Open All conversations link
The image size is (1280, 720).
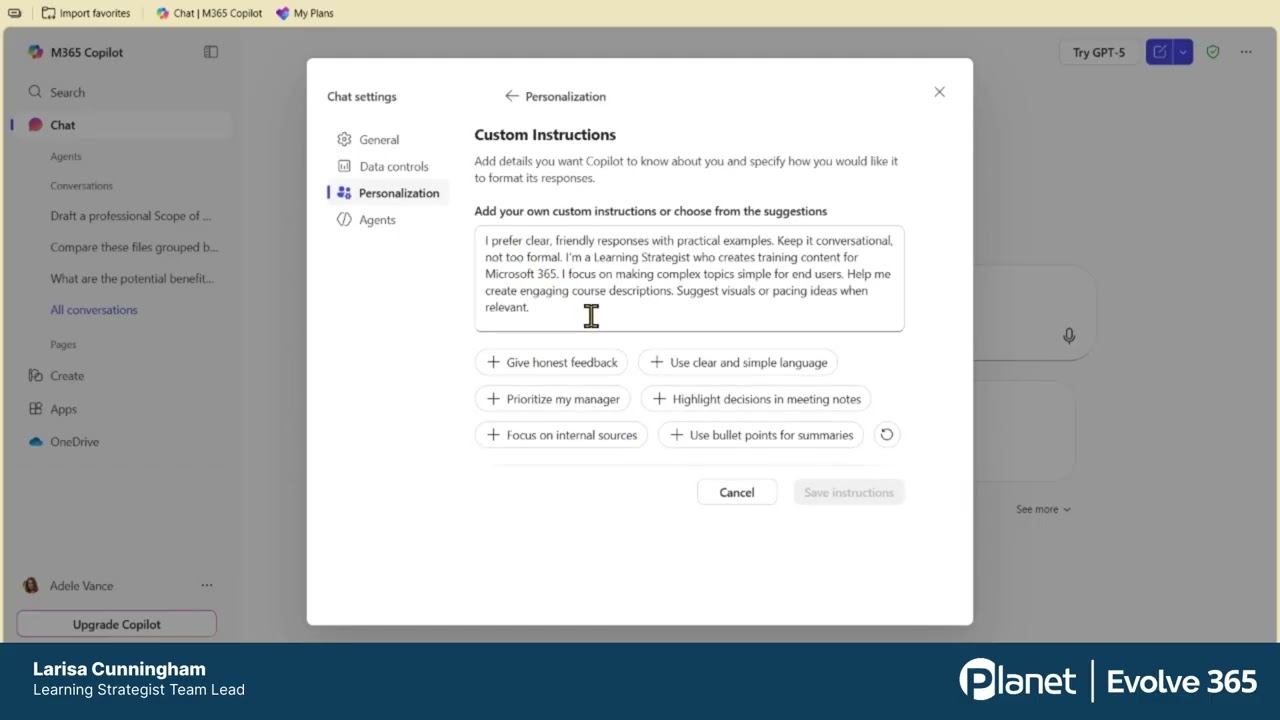click(94, 310)
